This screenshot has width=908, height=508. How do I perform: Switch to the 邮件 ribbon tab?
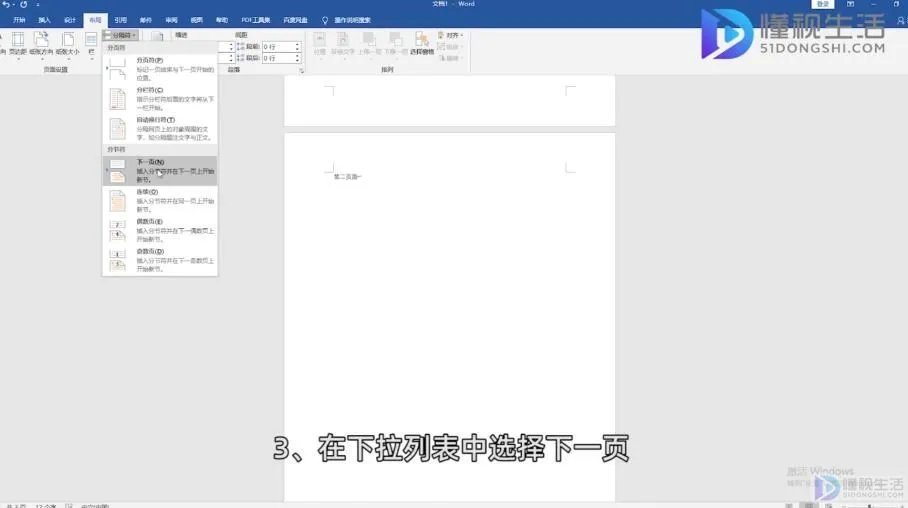pos(146,20)
